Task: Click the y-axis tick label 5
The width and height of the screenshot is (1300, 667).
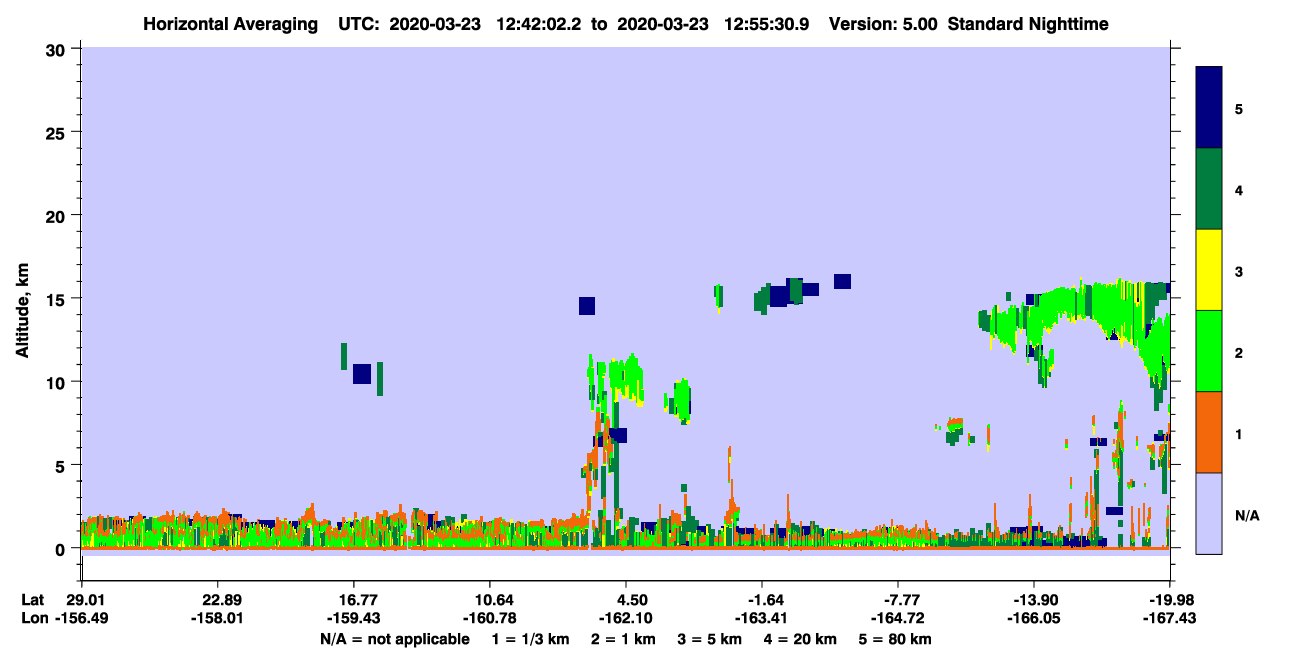Action: (x=62, y=465)
